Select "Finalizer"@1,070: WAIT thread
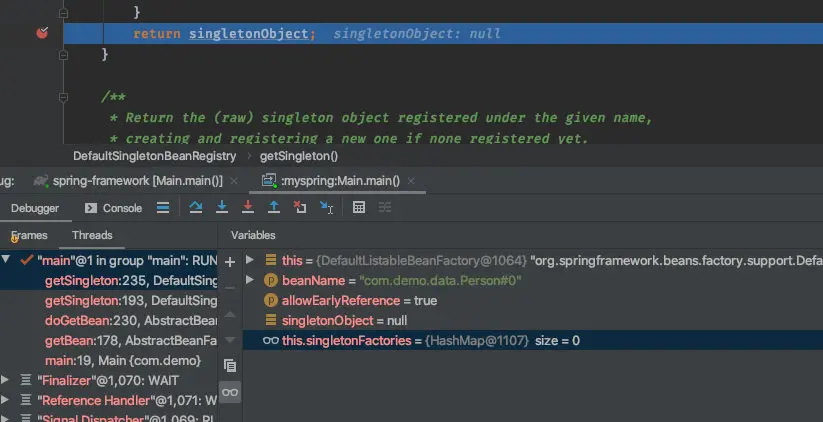The height and width of the screenshot is (422, 823). pyautogui.click(x=109, y=380)
